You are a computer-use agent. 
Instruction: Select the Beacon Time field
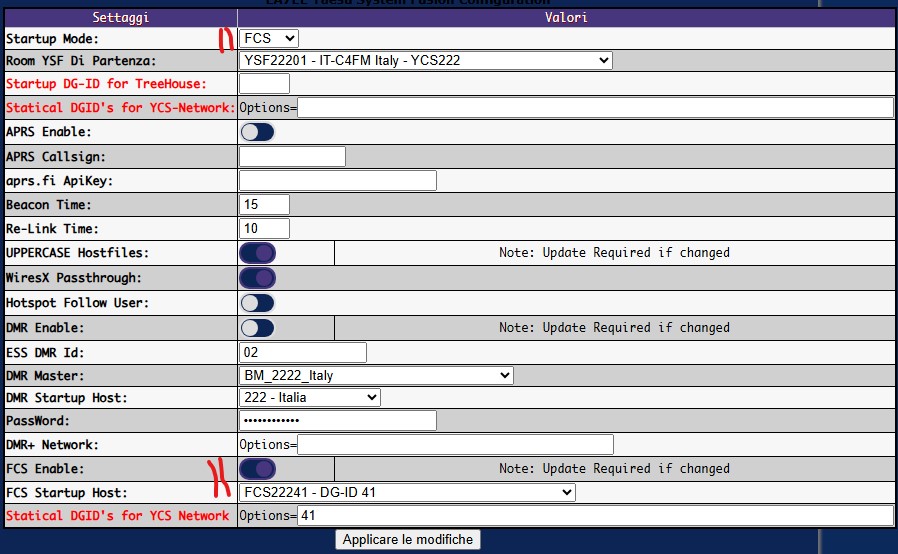click(x=264, y=205)
